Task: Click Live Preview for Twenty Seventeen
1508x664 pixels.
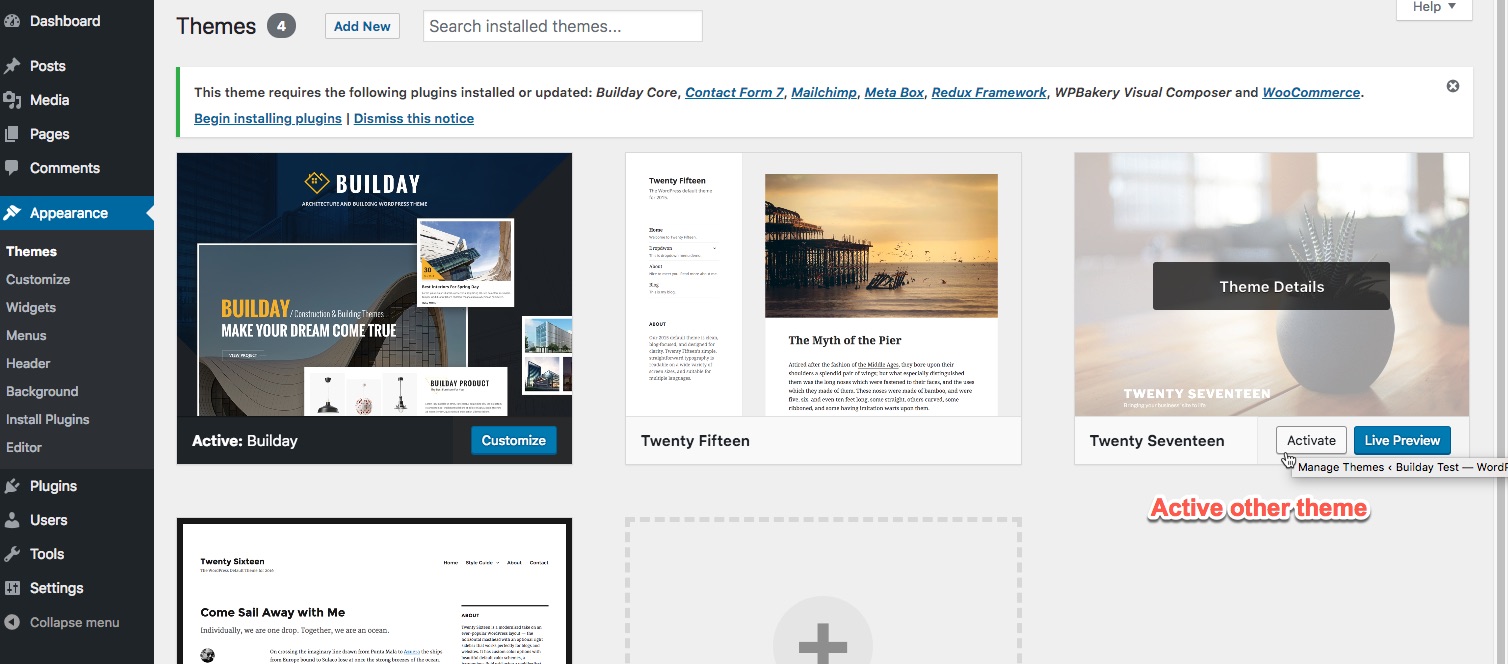Action: tap(1402, 440)
